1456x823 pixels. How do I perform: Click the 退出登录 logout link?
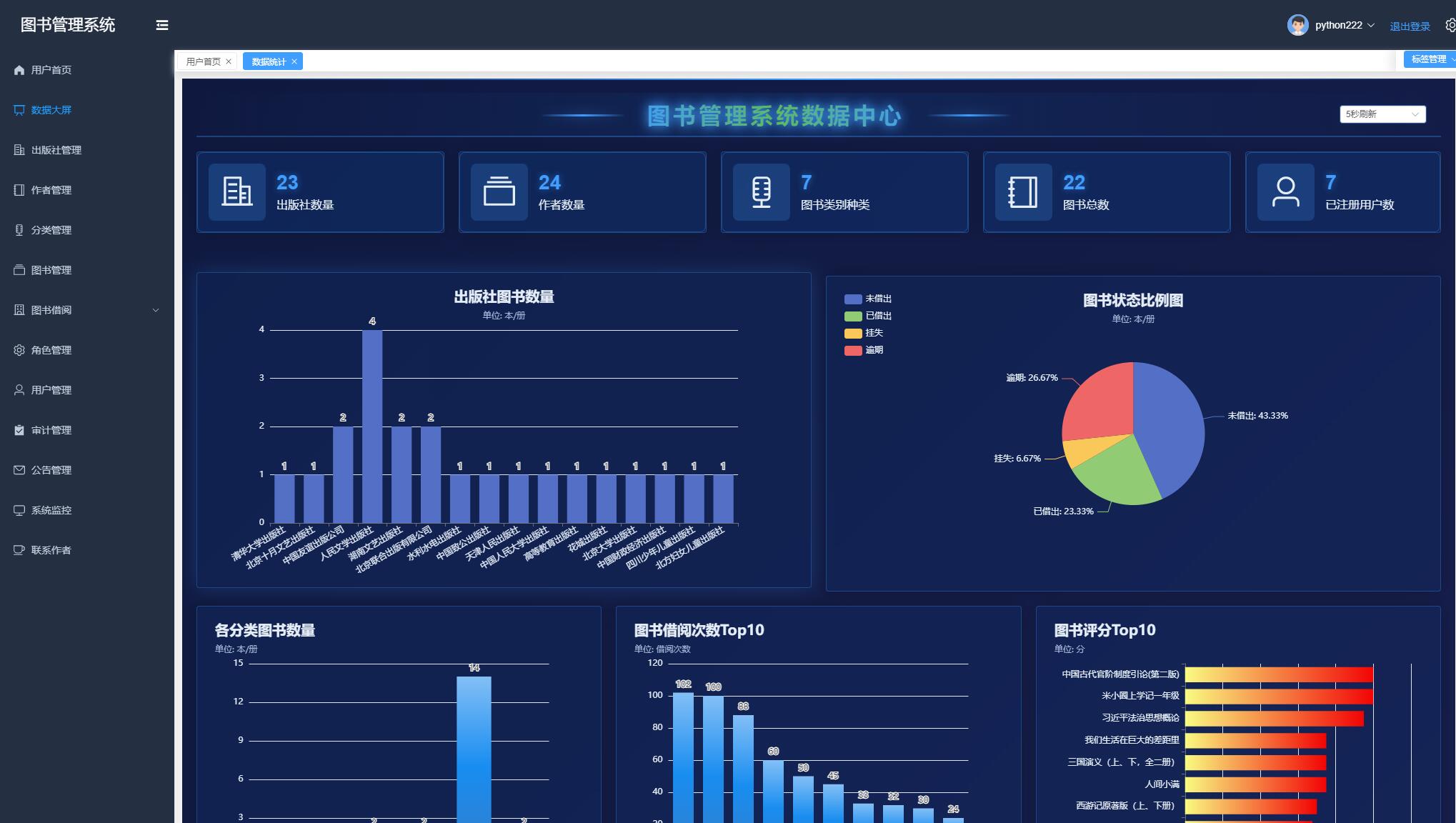pos(1409,26)
